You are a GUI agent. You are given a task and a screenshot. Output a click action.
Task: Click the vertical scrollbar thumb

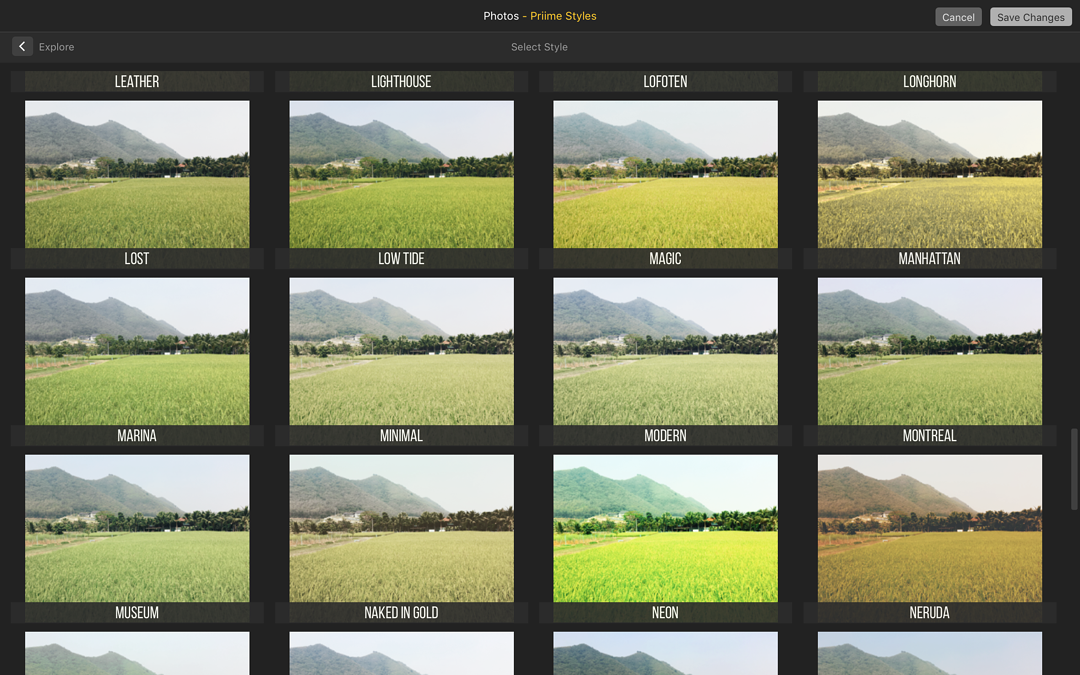tap(1073, 469)
